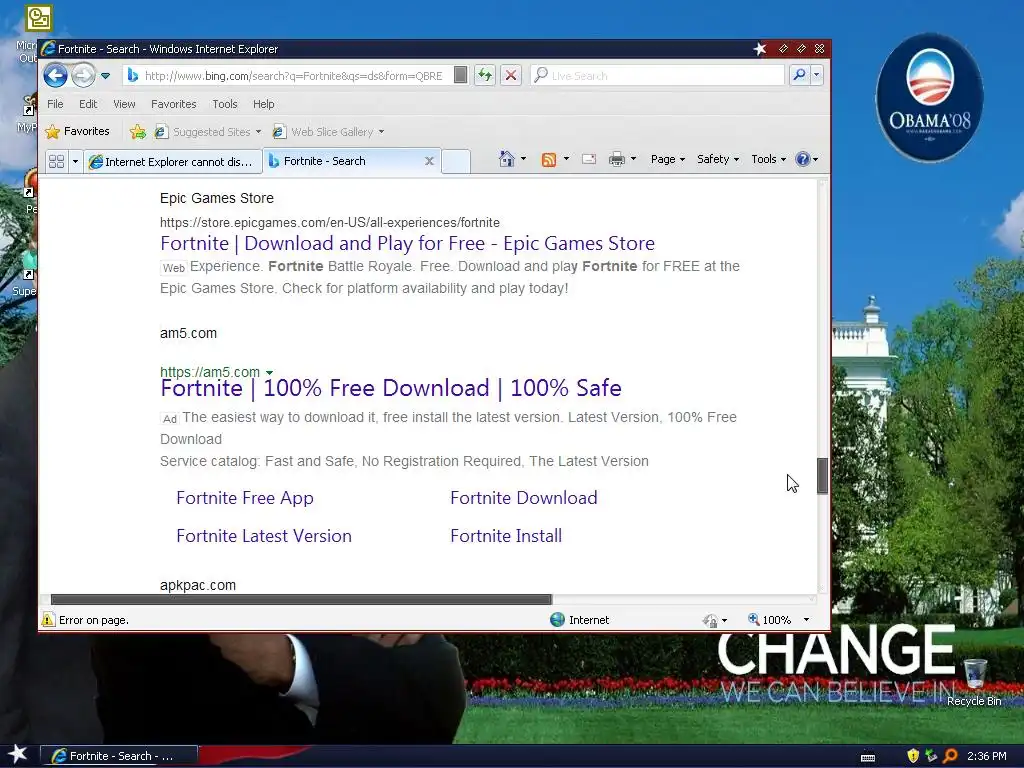Expand the Feeds dropdown arrow
This screenshot has height=768, width=1024.
[566, 159]
